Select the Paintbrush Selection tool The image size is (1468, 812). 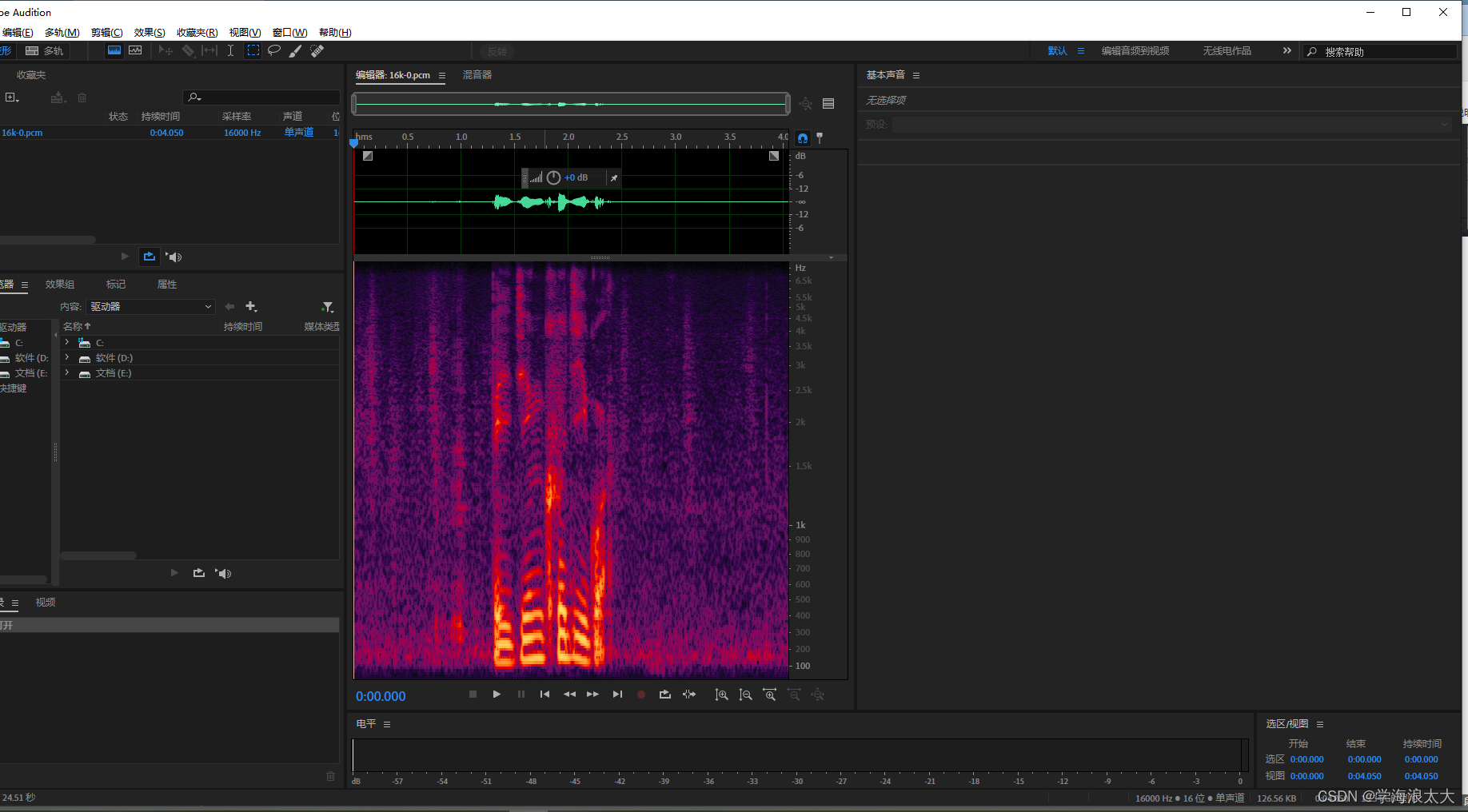(x=295, y=50)
